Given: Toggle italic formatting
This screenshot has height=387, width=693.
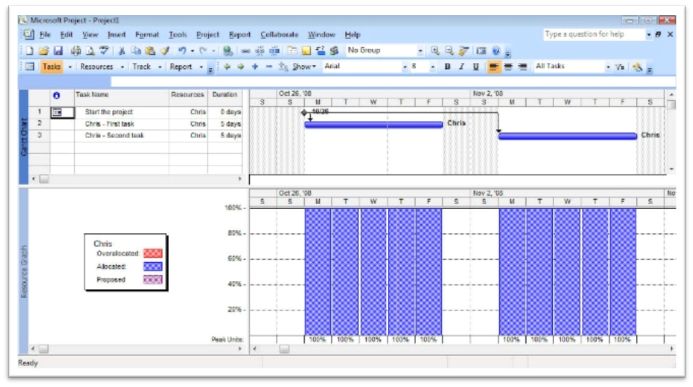Looking at the screenshot, I should click(461, 67).
